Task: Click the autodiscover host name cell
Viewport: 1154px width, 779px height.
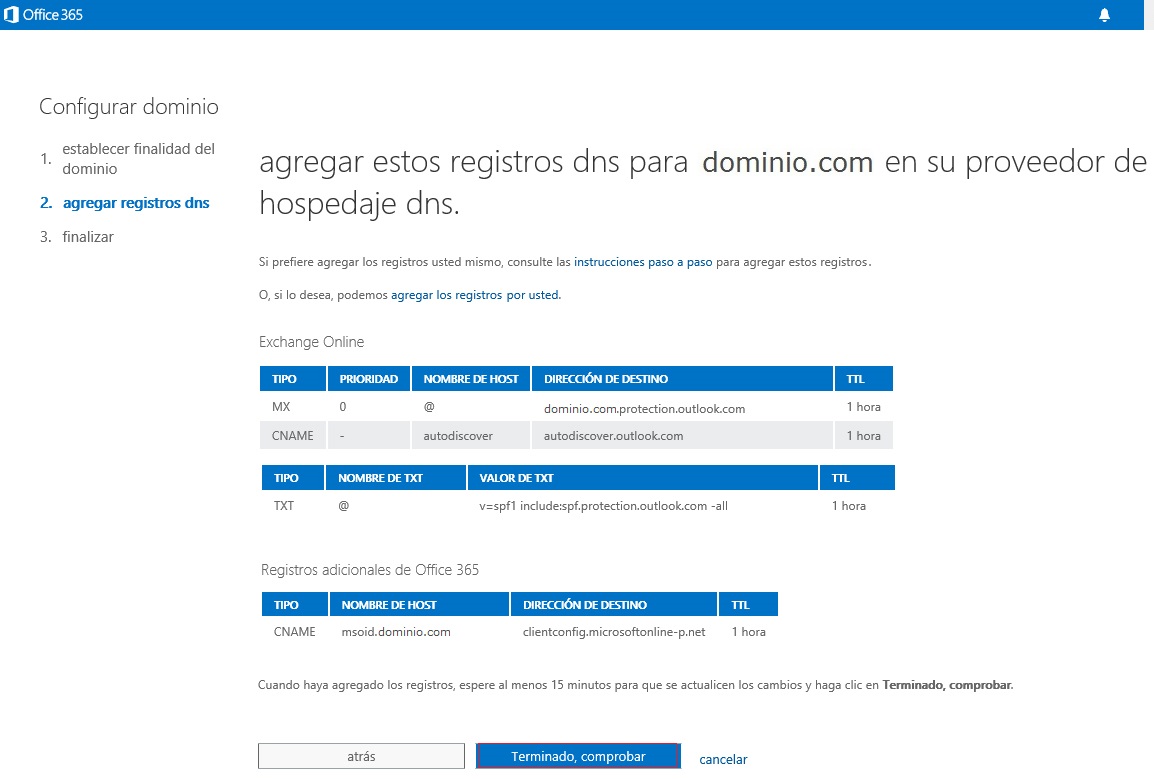Action: 458,436
